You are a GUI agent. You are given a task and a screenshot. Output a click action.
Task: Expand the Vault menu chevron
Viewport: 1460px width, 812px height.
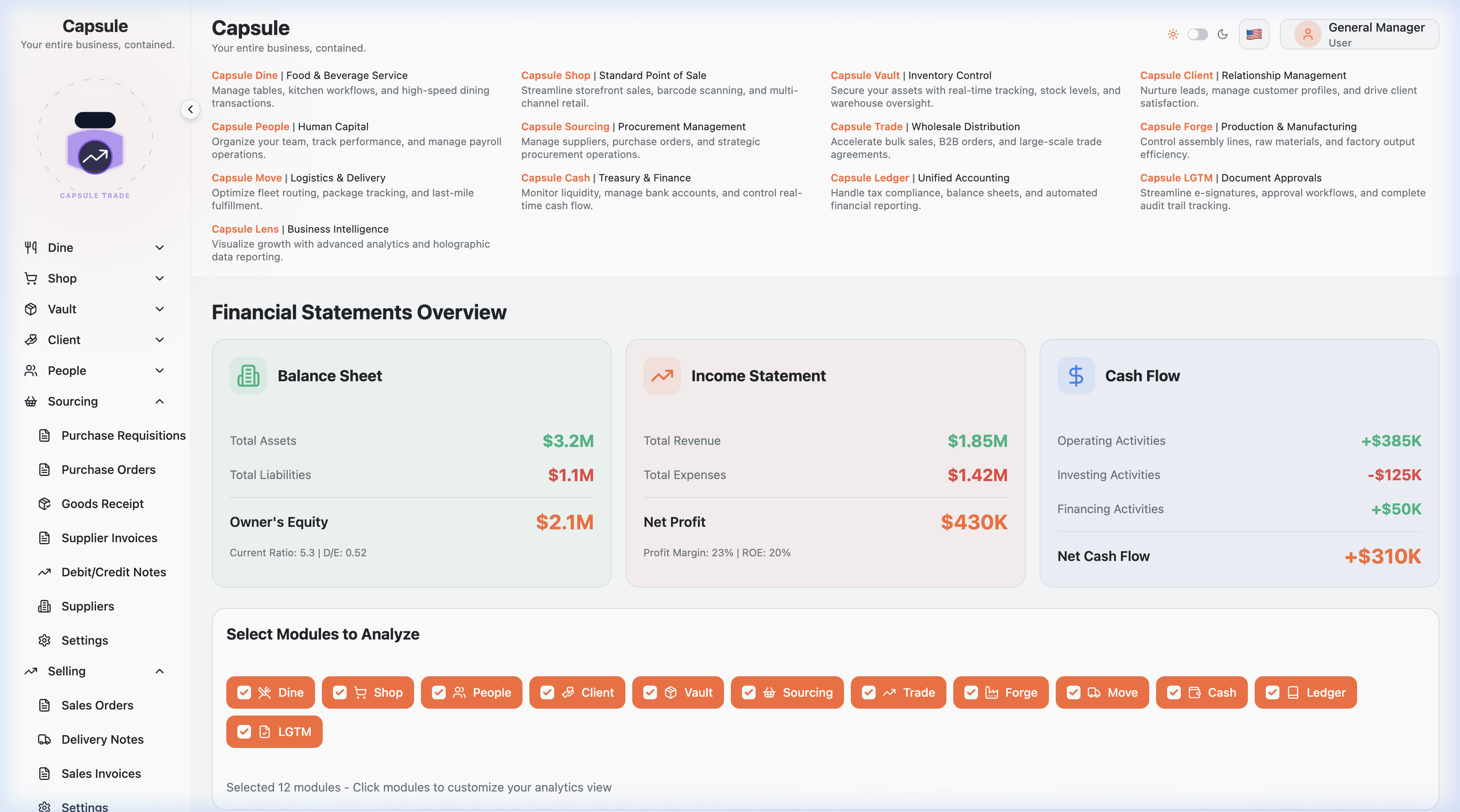(160, 309)
